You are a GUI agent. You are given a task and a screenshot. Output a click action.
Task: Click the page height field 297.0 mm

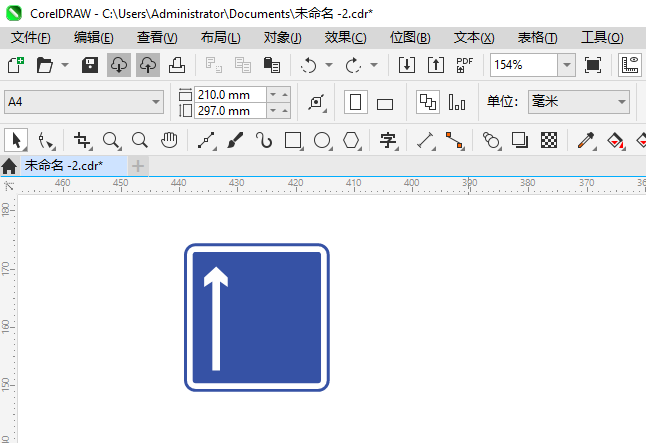pos(230,111)
